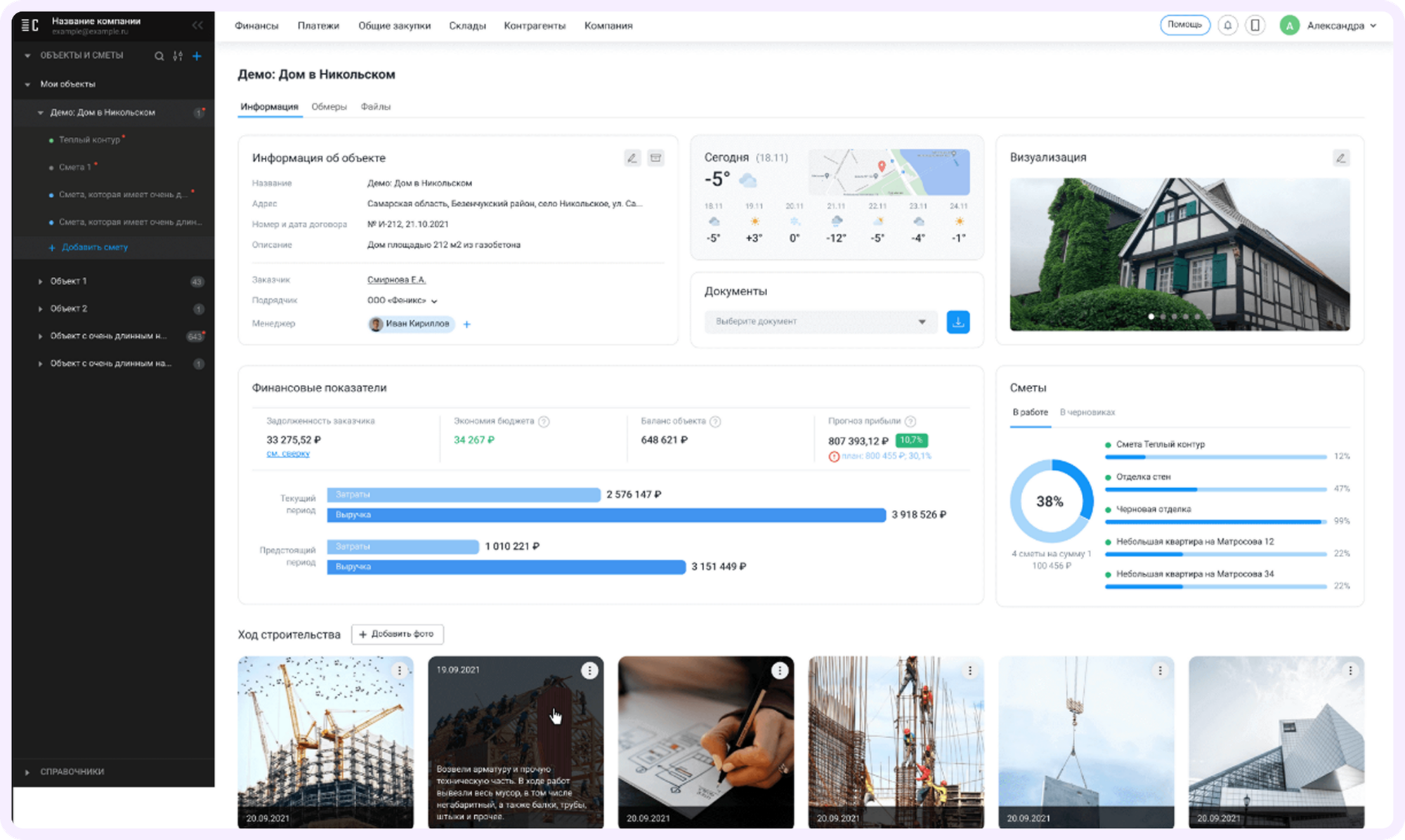Open mobile device icon in header

pyautogui.click(x=1255, y=25)
